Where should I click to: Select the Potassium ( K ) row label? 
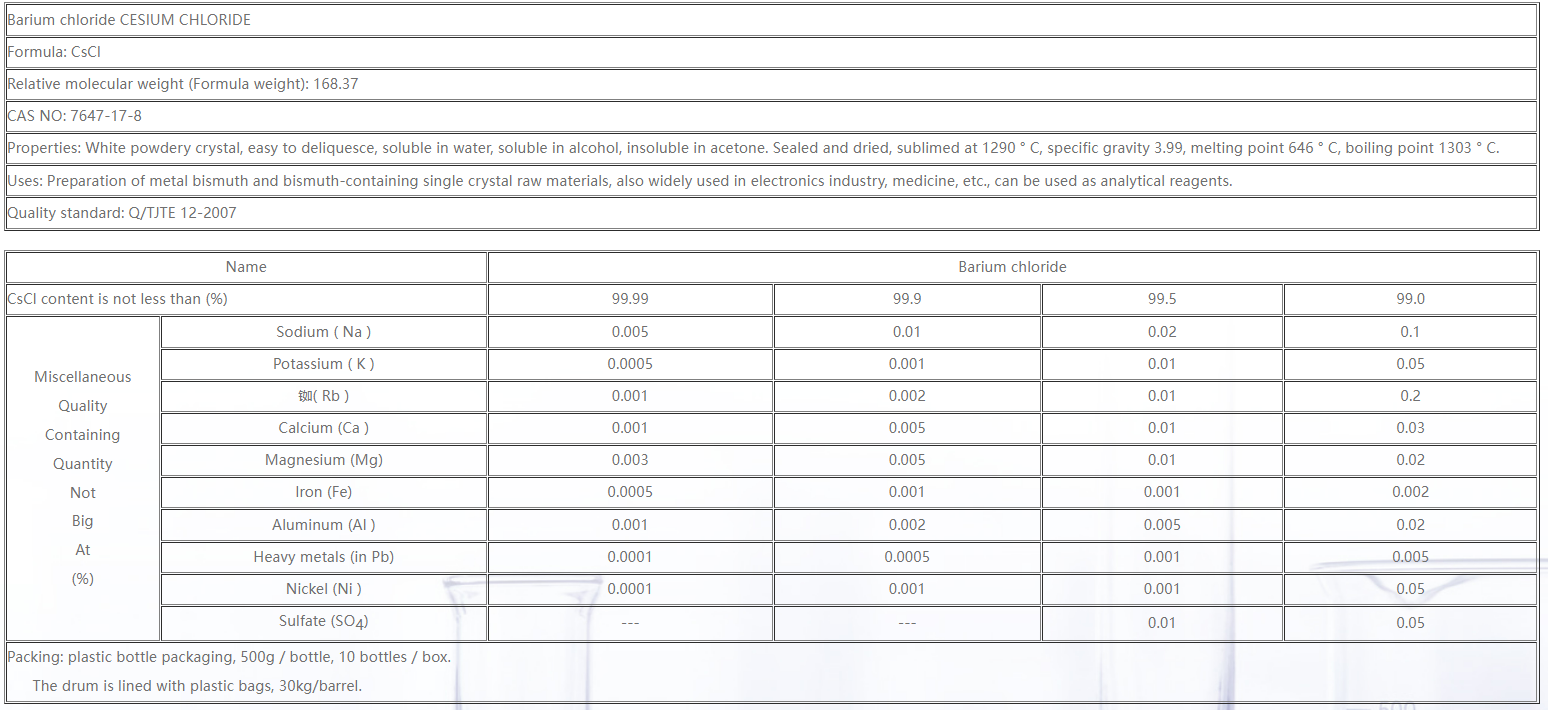tap(324, 364)
